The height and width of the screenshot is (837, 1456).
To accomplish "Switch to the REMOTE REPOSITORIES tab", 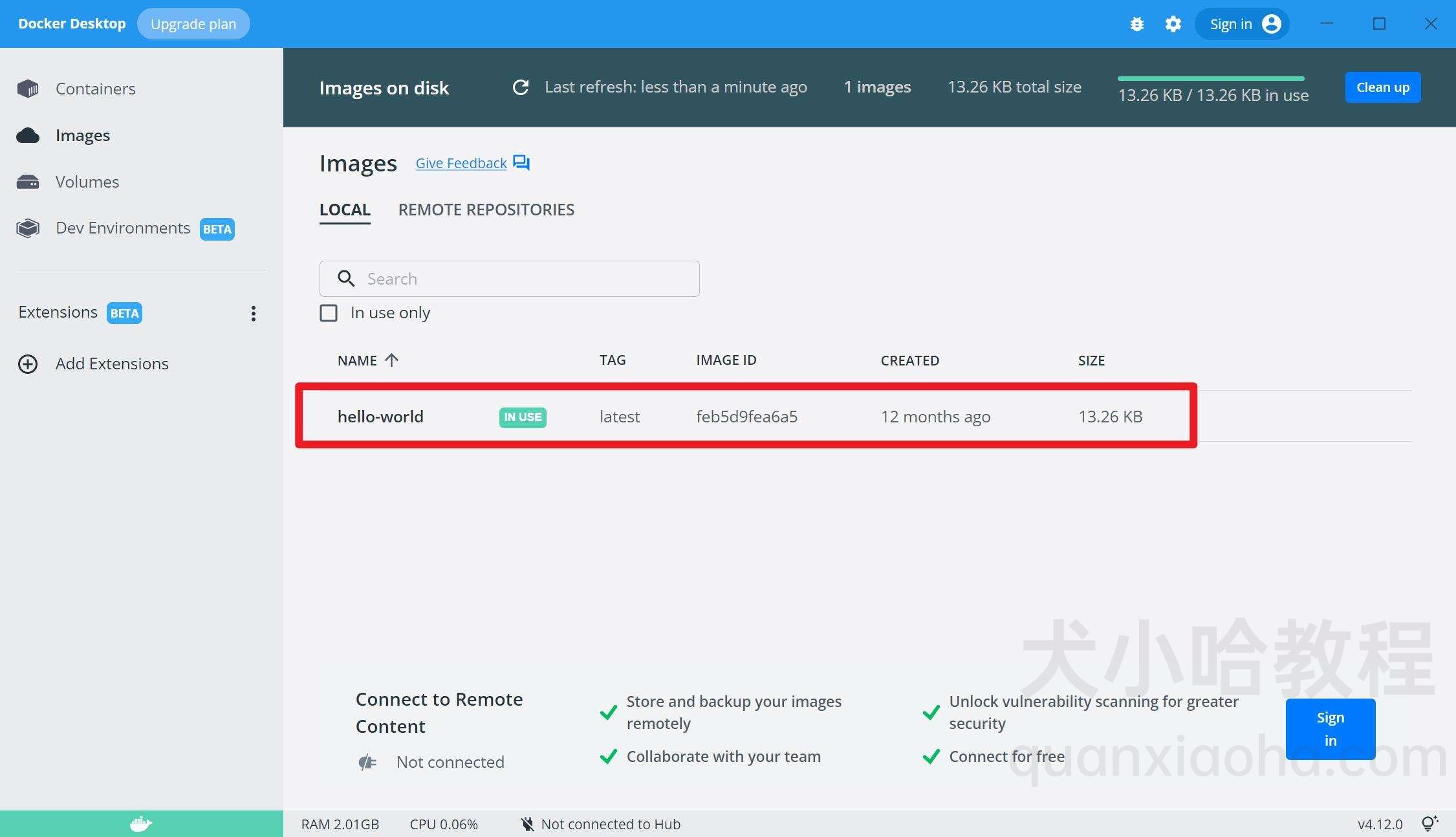I will pos(486,210).
